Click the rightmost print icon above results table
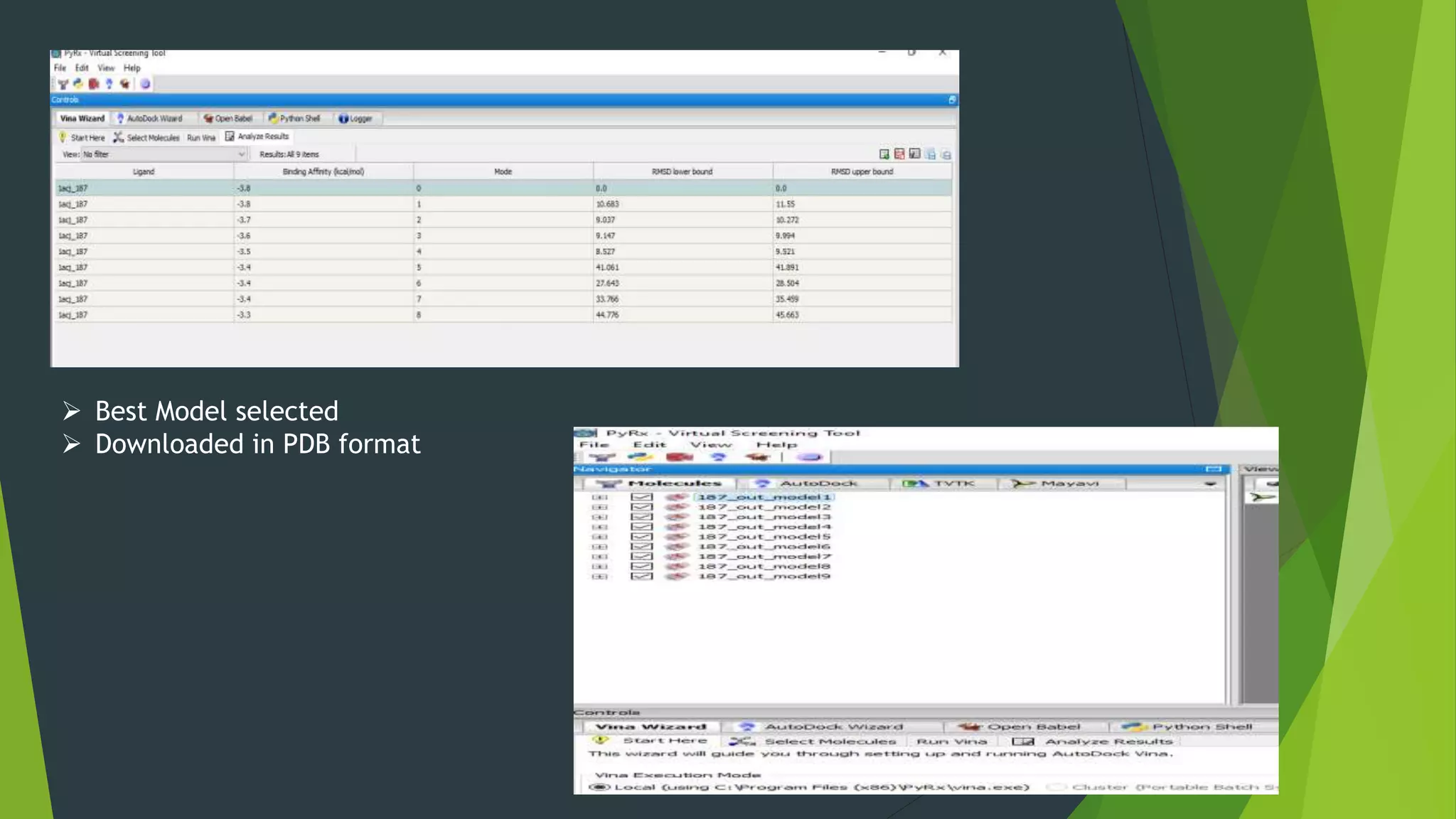The image size is (1456, 819). point(946,154)
